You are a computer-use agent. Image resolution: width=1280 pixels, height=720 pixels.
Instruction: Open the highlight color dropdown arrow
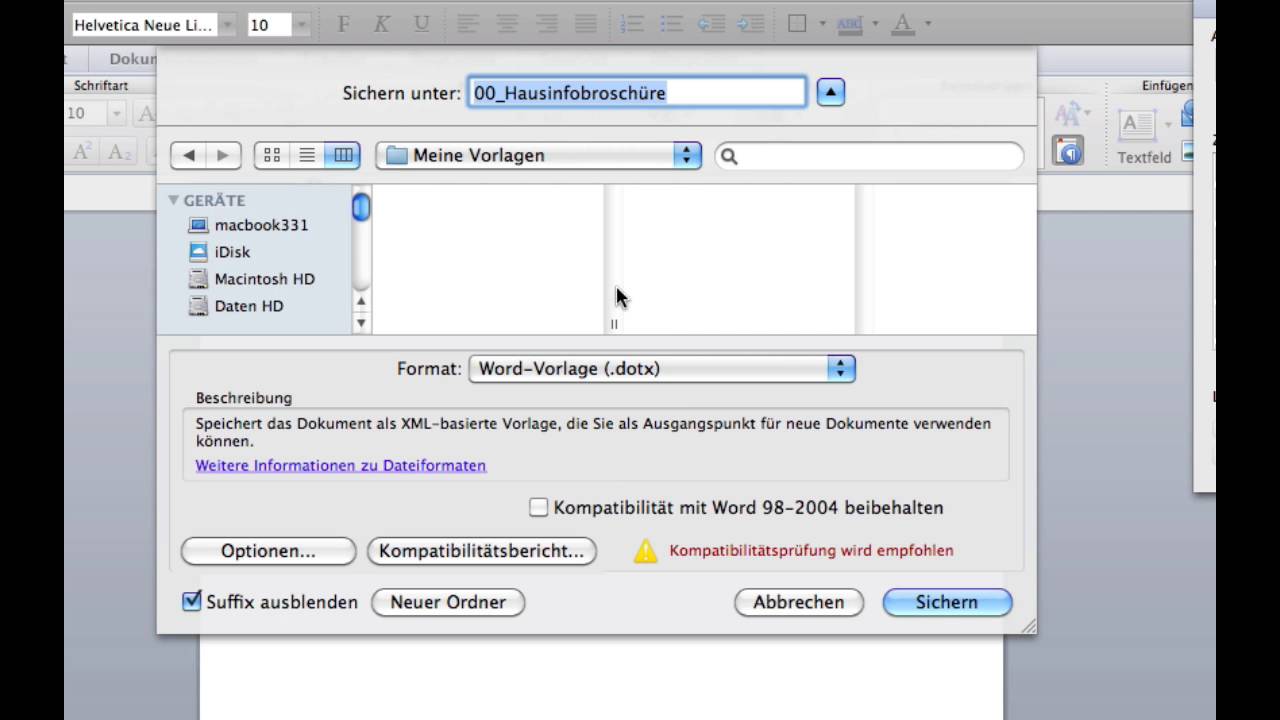coord(874,24)
